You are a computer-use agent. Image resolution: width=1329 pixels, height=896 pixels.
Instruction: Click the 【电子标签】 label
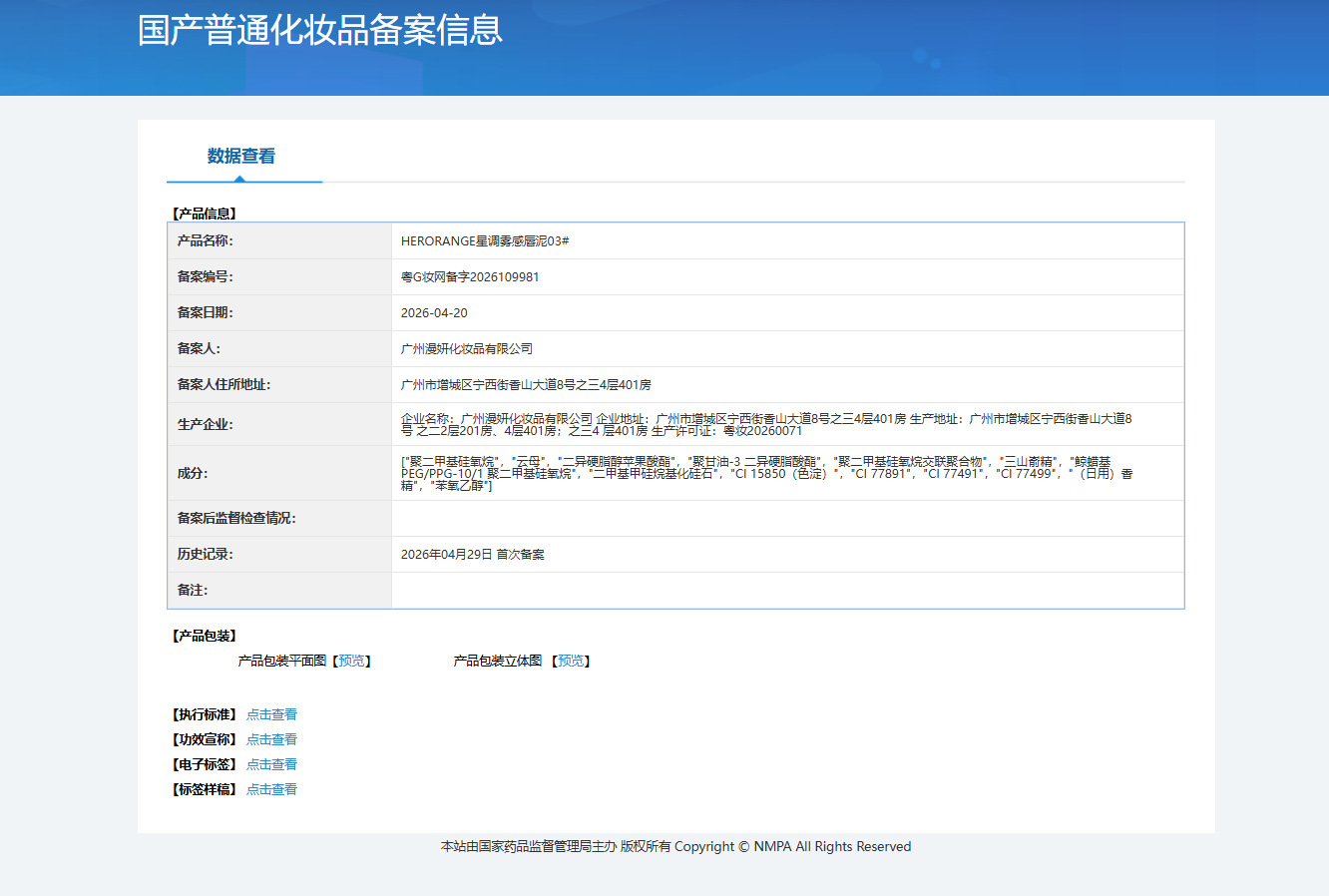point(205,764)
